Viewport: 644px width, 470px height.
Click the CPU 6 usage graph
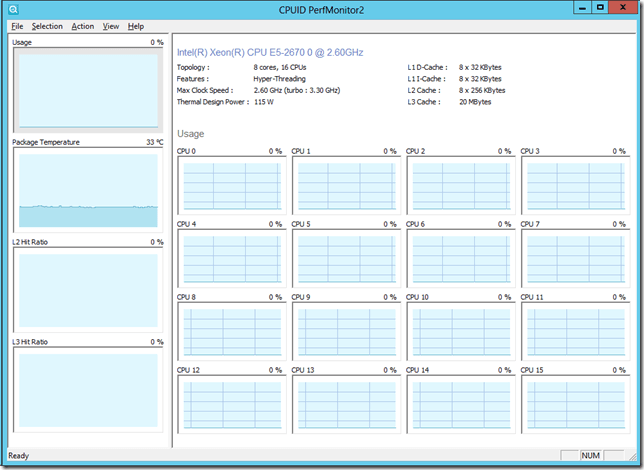tap(461, 258)
